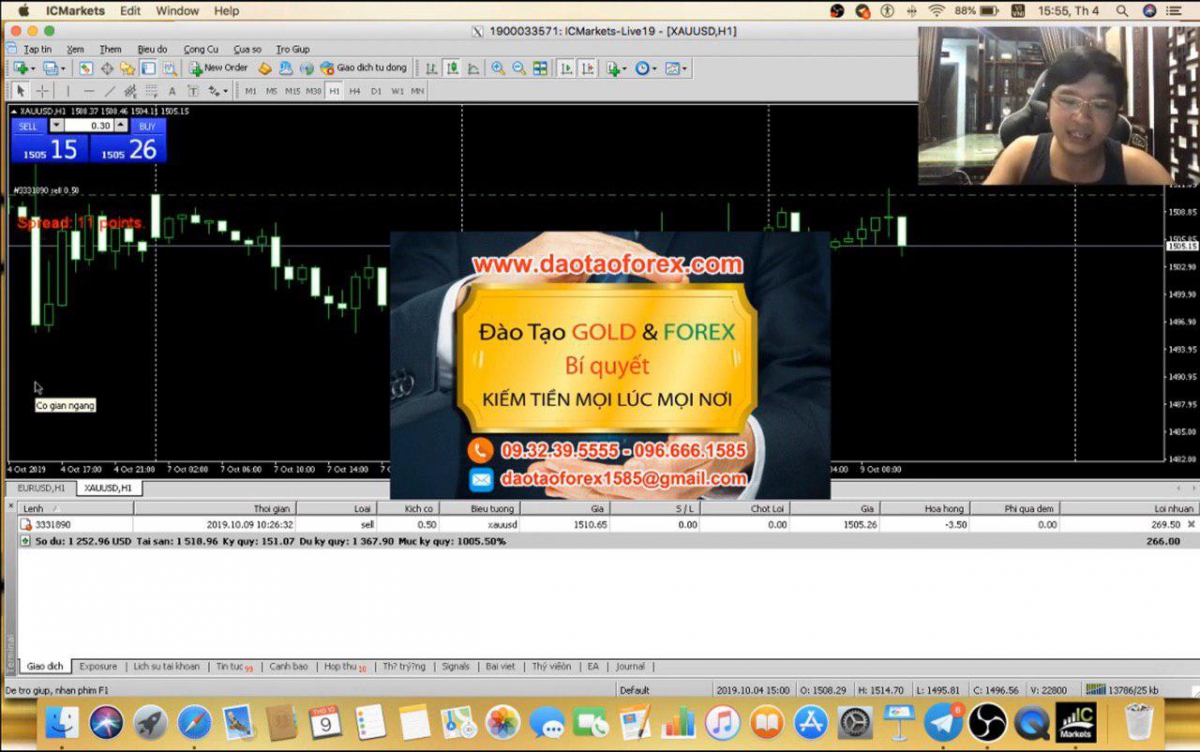Zoom in on chart with magnifier plus
The height and width of the screenshot is (752, 1200).
click(x=498, y=68)
